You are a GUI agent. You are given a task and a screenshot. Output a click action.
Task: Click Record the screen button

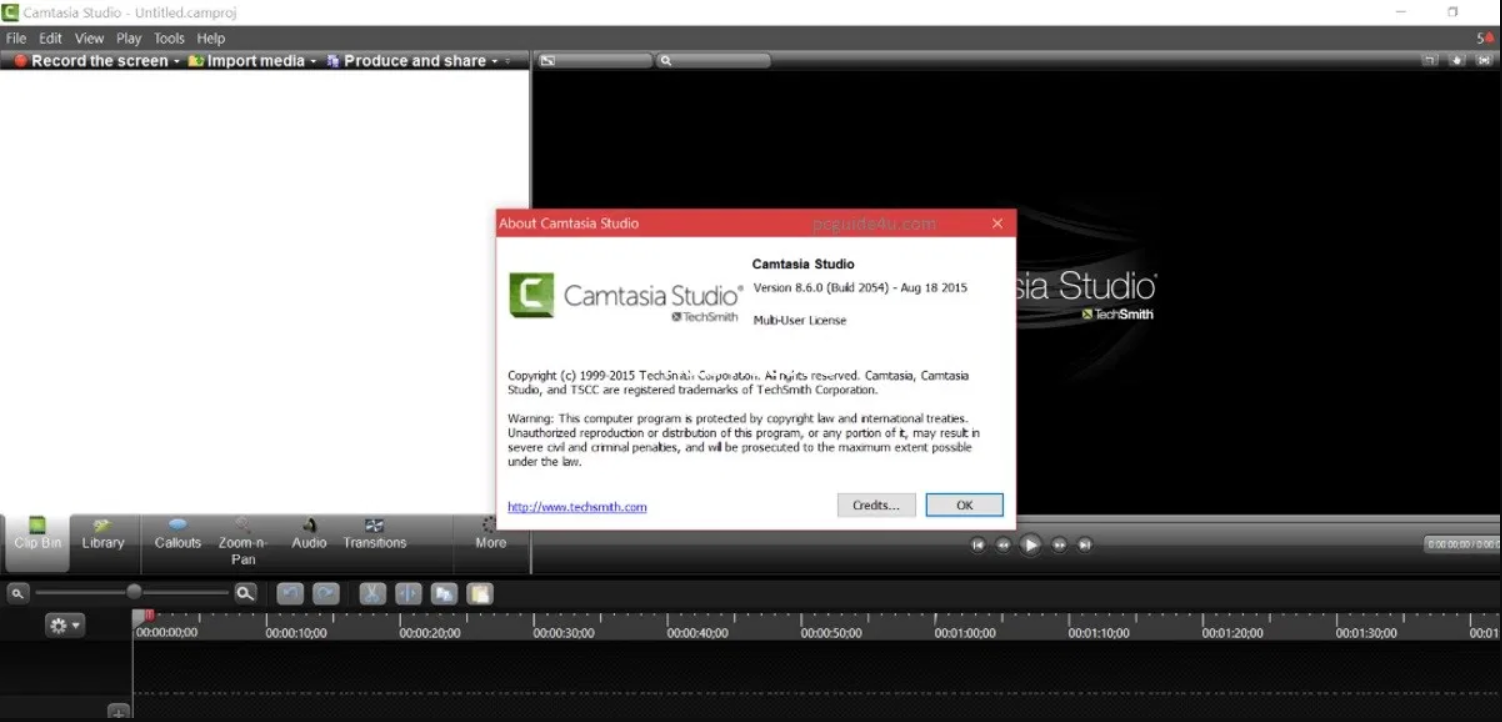[x=91, y=61]
